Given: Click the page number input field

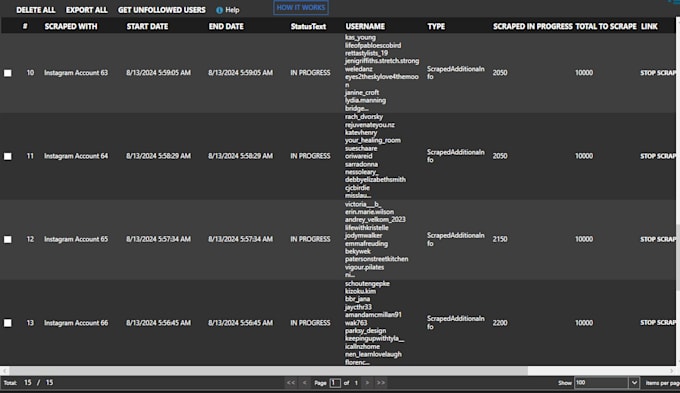Looking at the screenshot, I should click(x=335, y=383).
